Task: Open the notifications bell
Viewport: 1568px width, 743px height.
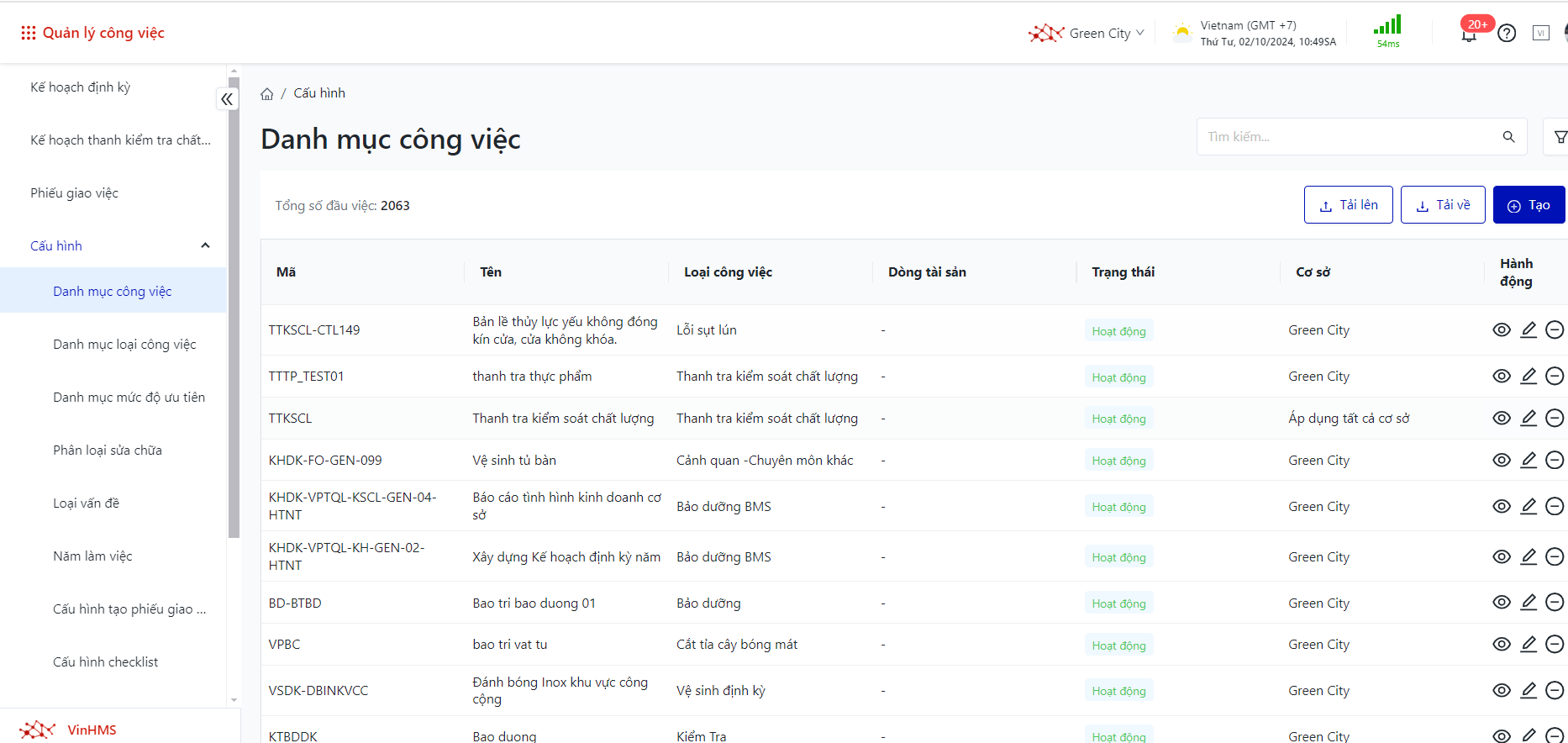Action: 1469,34
